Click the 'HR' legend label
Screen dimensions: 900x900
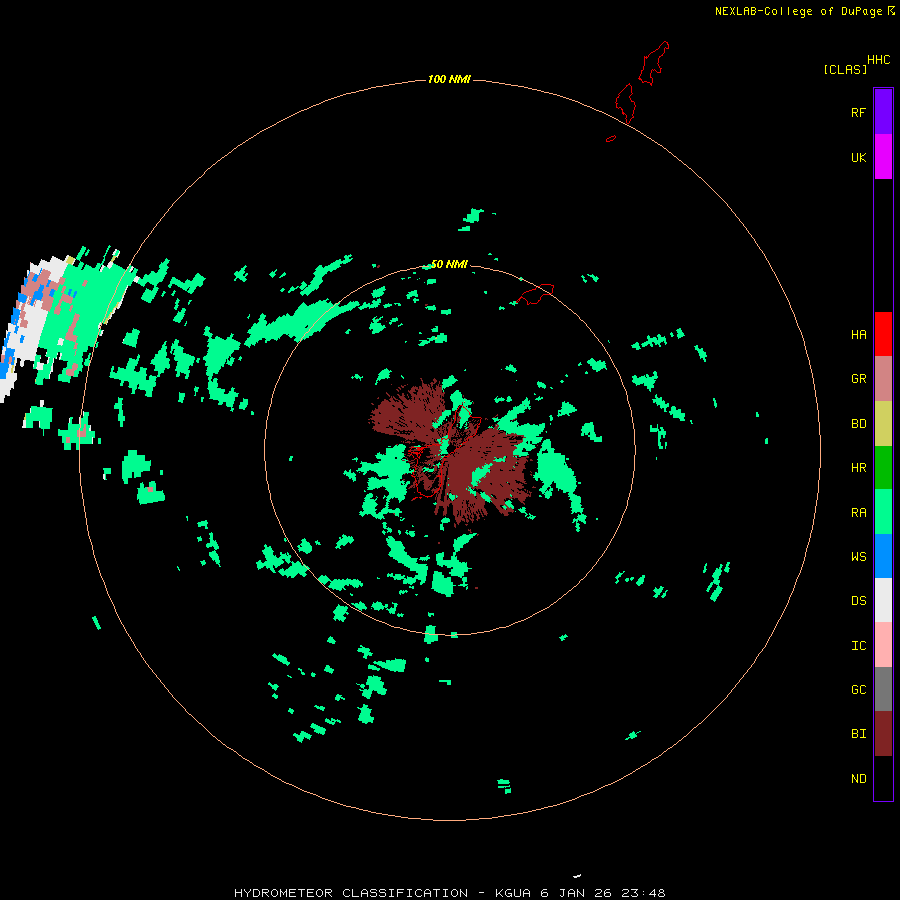[858, 468]
